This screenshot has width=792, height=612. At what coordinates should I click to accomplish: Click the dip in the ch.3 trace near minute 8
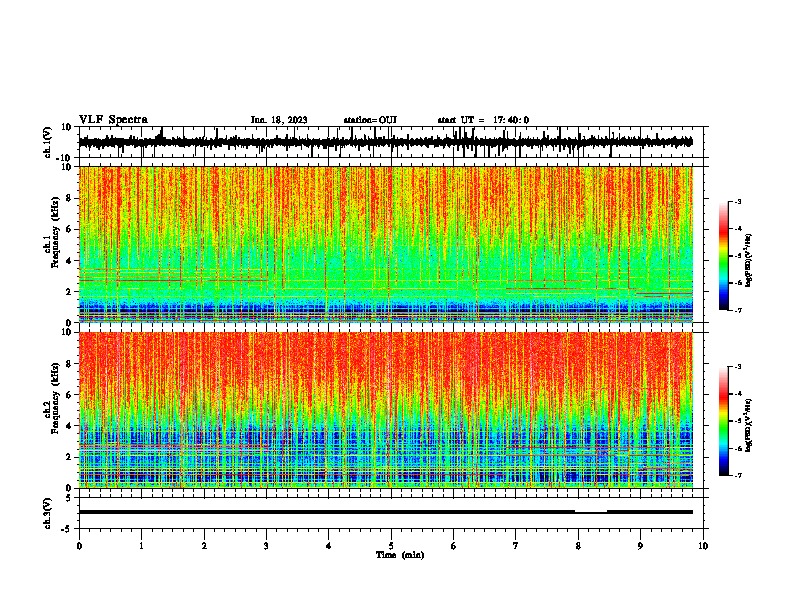(x=591, y=513)
